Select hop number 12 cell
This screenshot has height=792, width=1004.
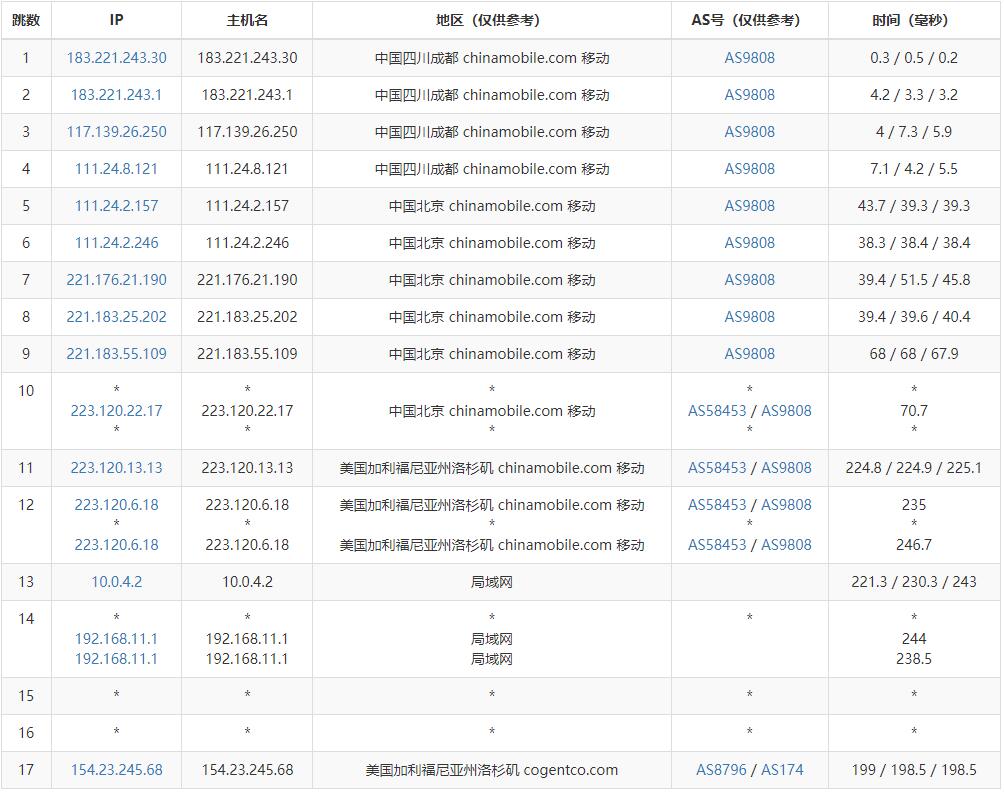(26, 525)
